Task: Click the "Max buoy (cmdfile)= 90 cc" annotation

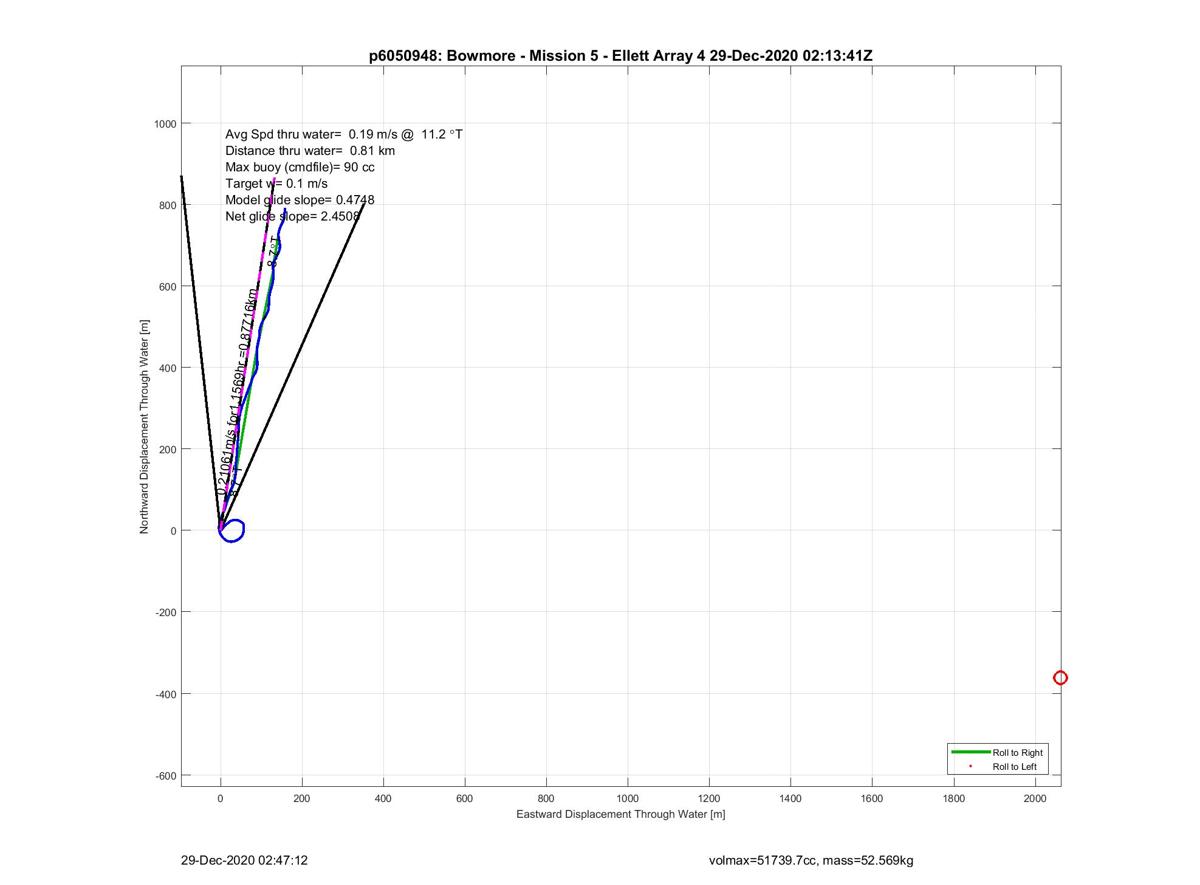Action: tap(300, 167)
